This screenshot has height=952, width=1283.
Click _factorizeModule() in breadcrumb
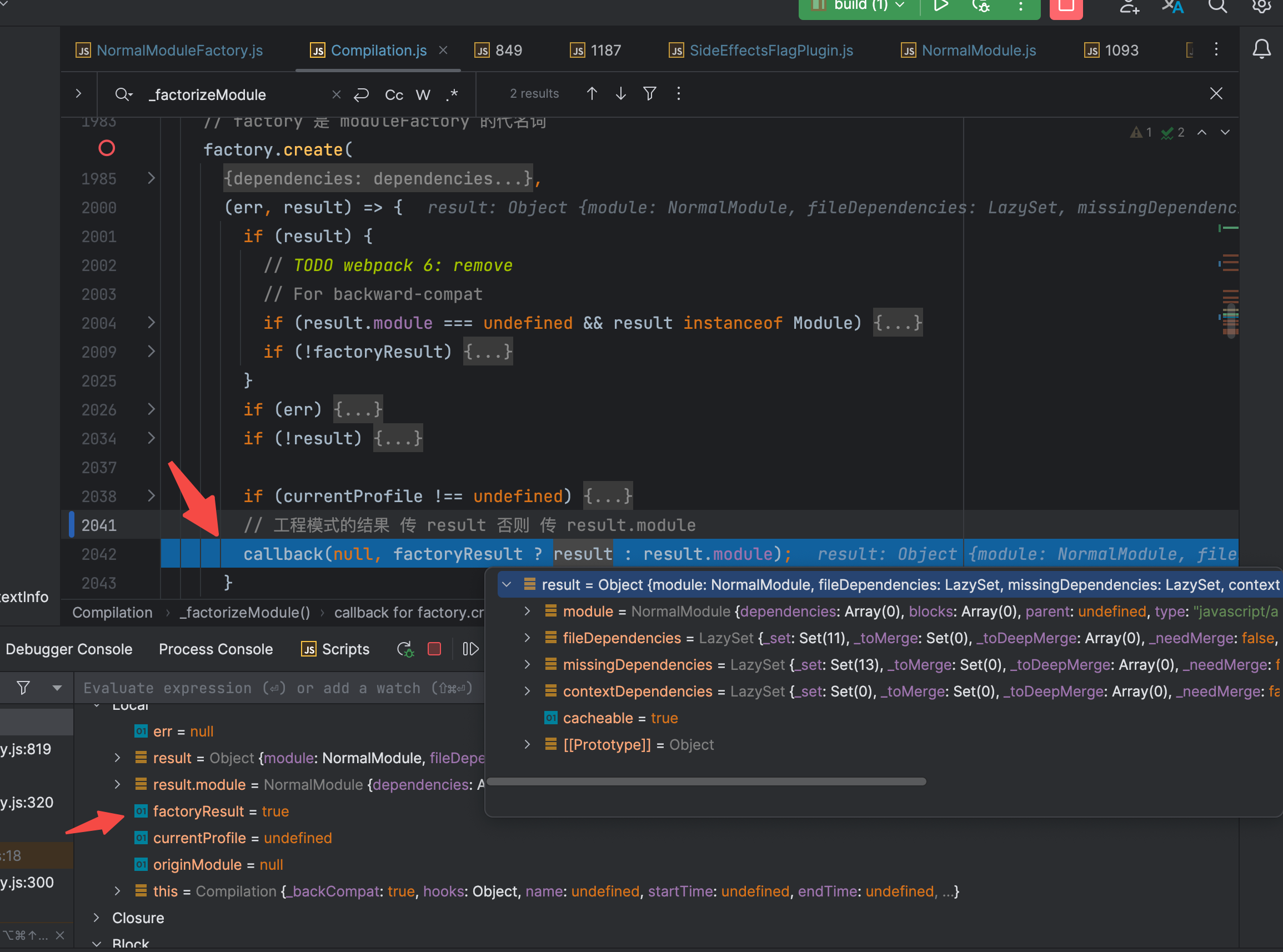click(x=245, y=613)
